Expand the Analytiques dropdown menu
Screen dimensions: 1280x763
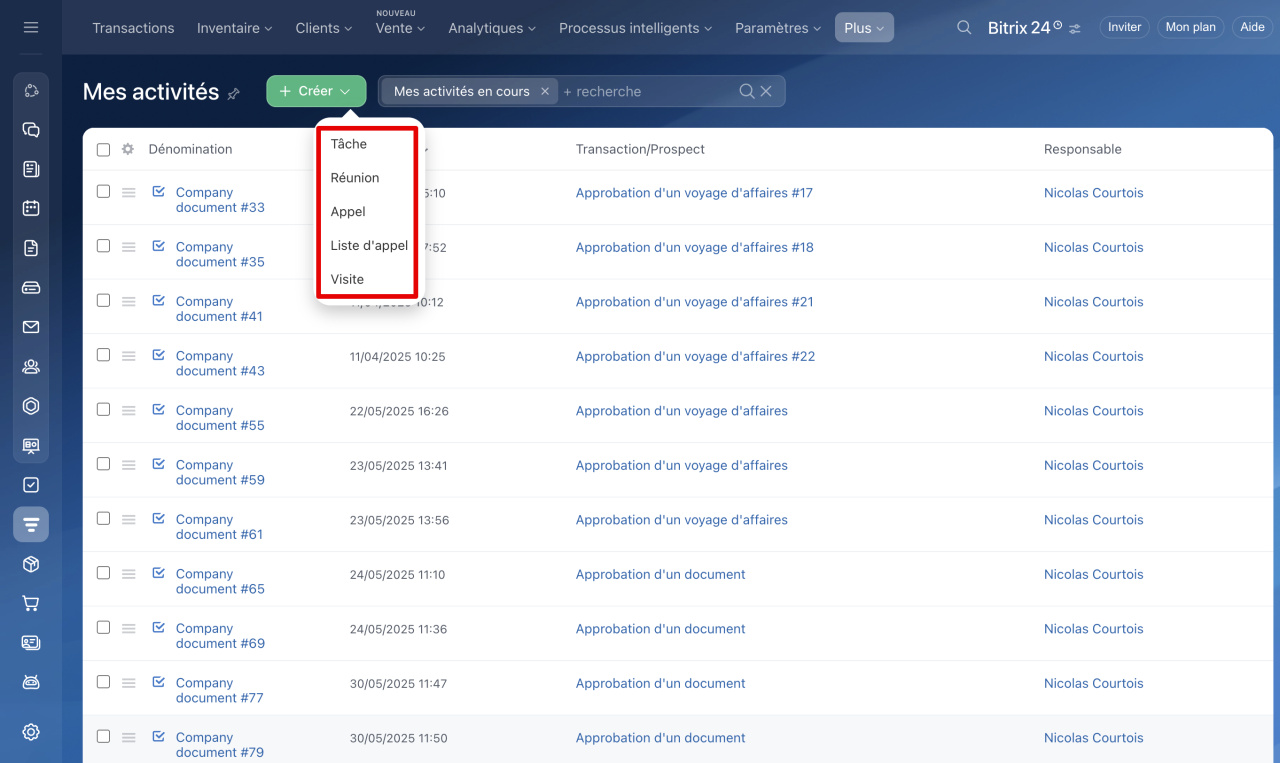(492, 28)
